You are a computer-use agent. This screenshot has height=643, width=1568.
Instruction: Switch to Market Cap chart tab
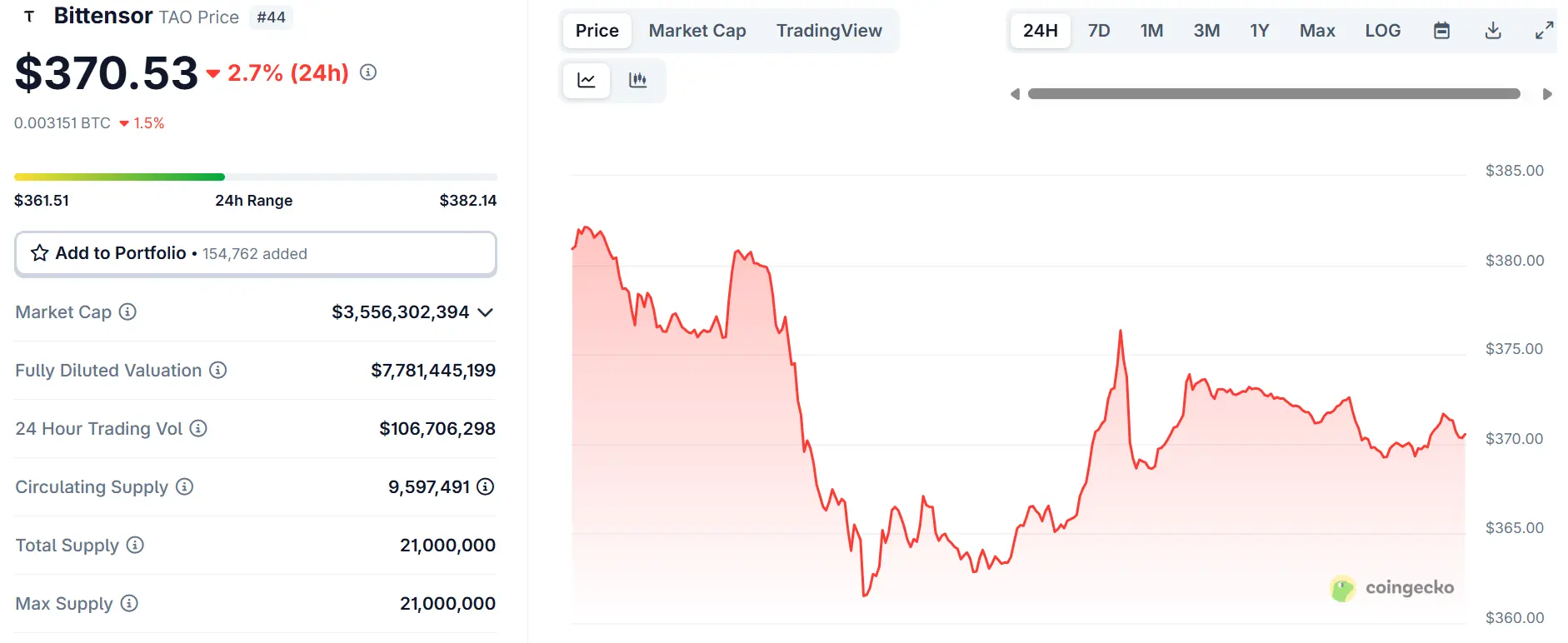click(x=697, y=31)
